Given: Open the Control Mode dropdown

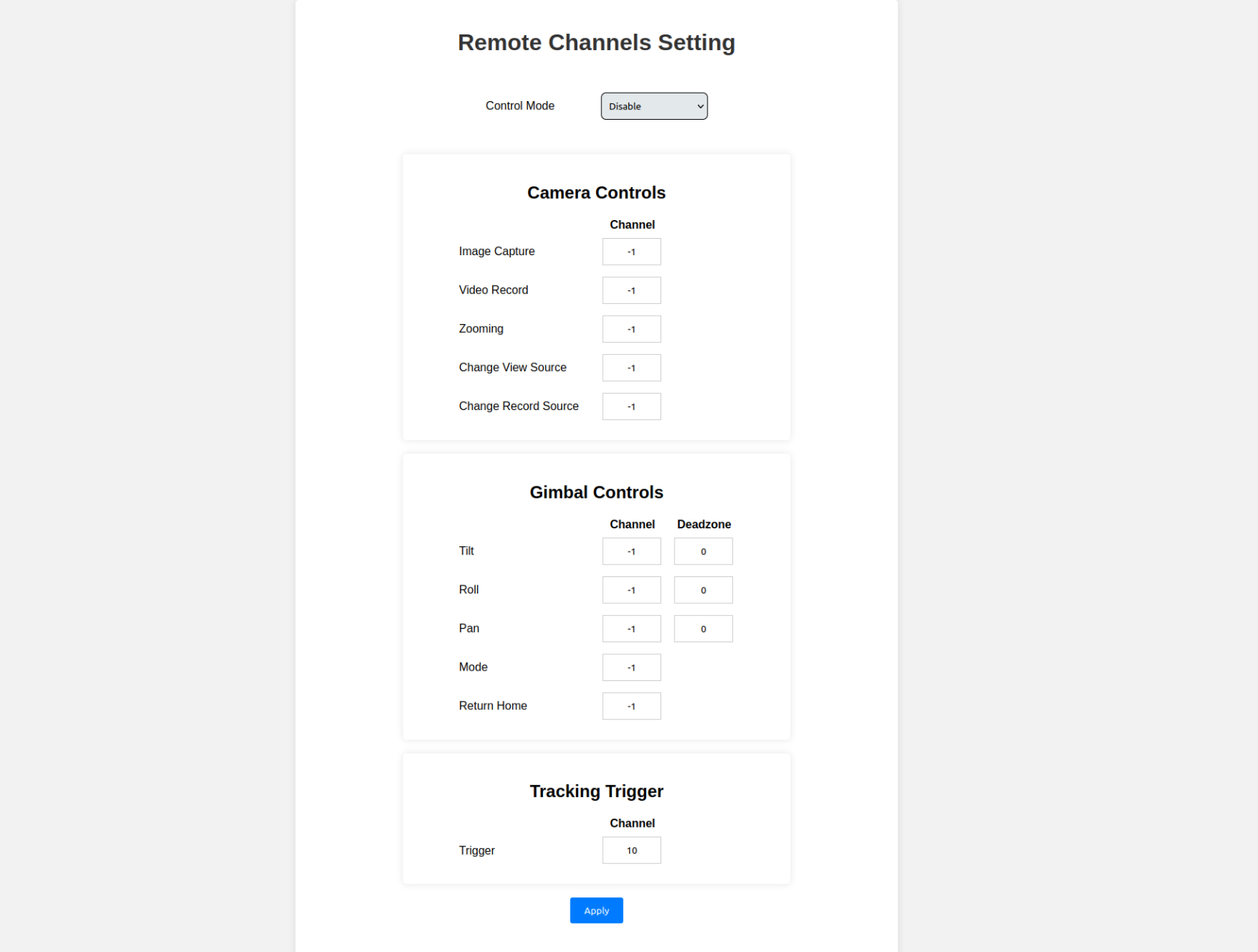Looking at the screenshot, I should pyautogui.click(x=654, y=106).
